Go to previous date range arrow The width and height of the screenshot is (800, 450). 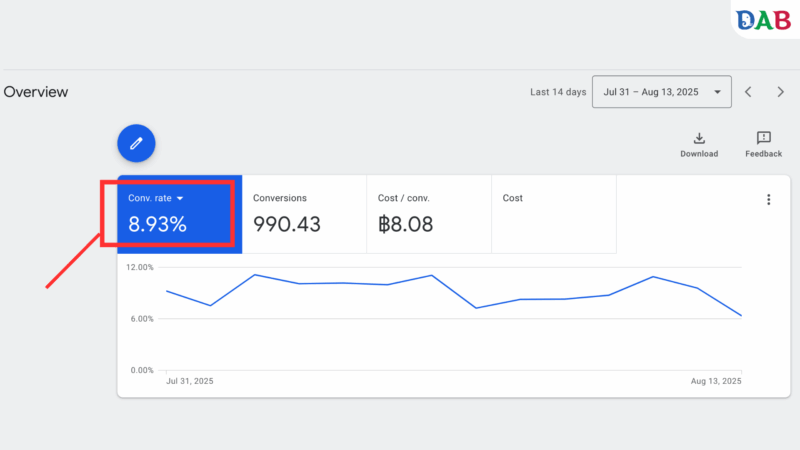coord(748,92)
